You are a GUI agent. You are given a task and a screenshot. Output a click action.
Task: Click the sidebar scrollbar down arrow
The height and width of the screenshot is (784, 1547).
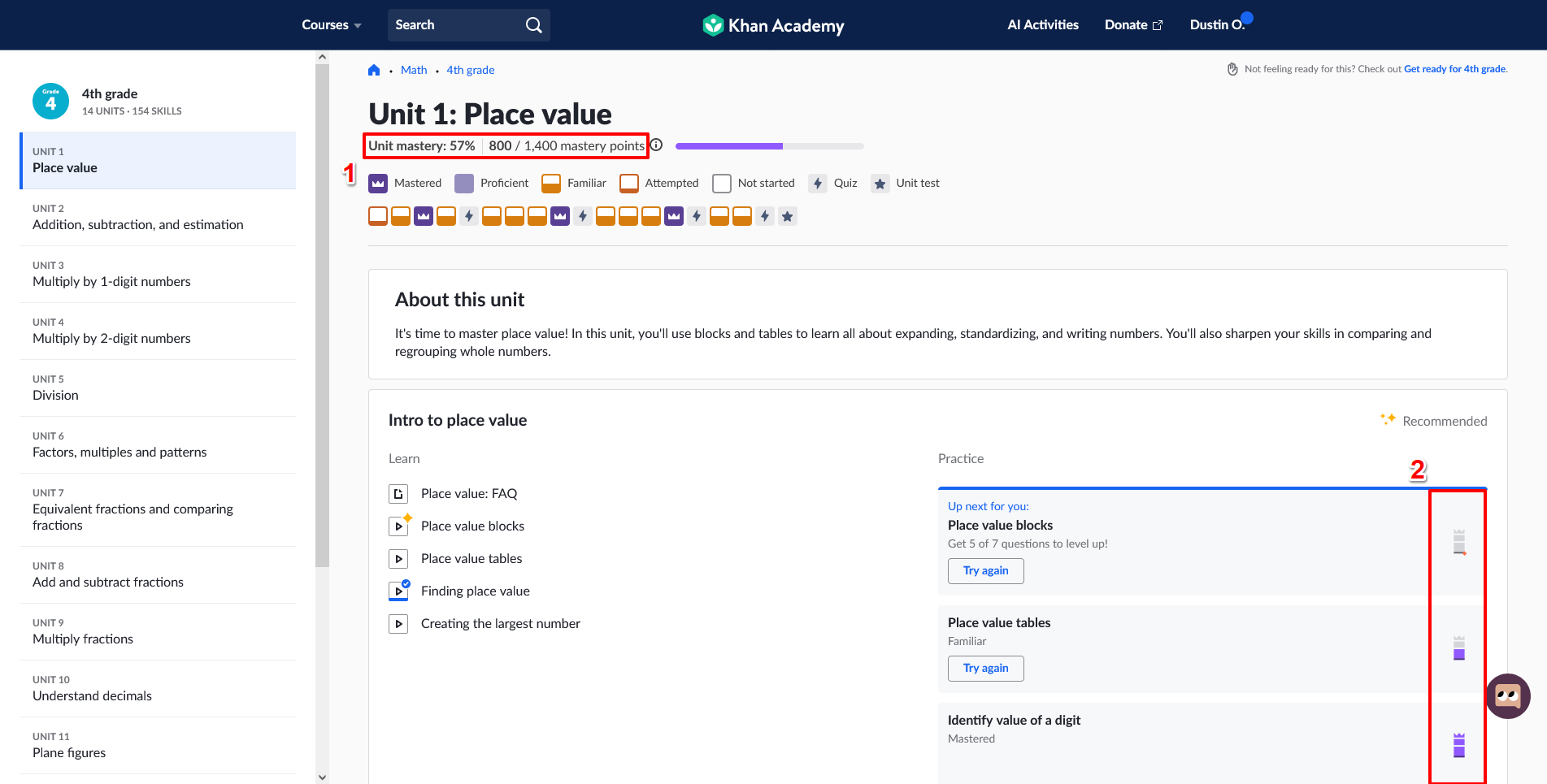coord(322,778)
